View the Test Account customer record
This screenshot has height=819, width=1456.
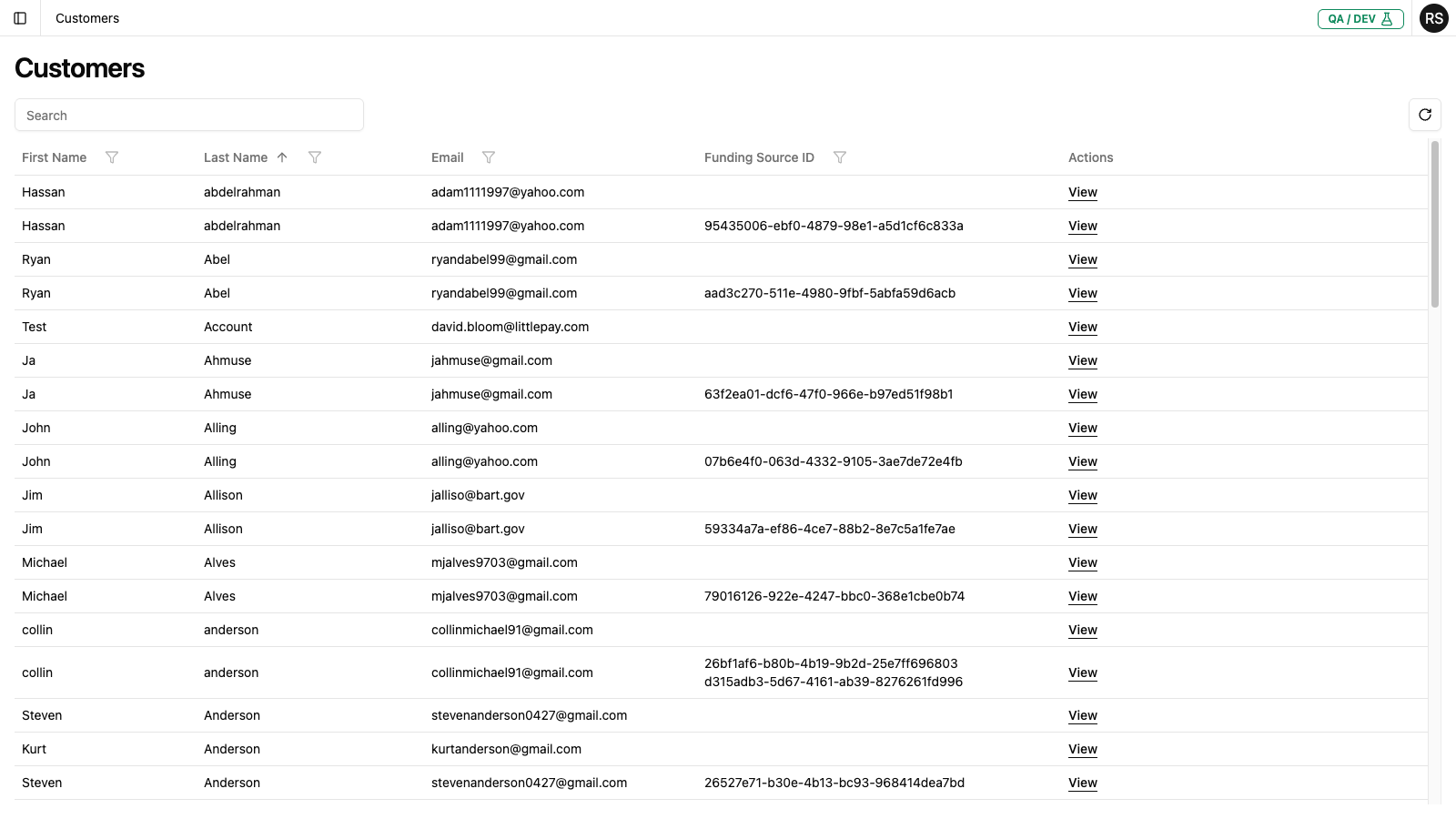tap(1082, 327)
